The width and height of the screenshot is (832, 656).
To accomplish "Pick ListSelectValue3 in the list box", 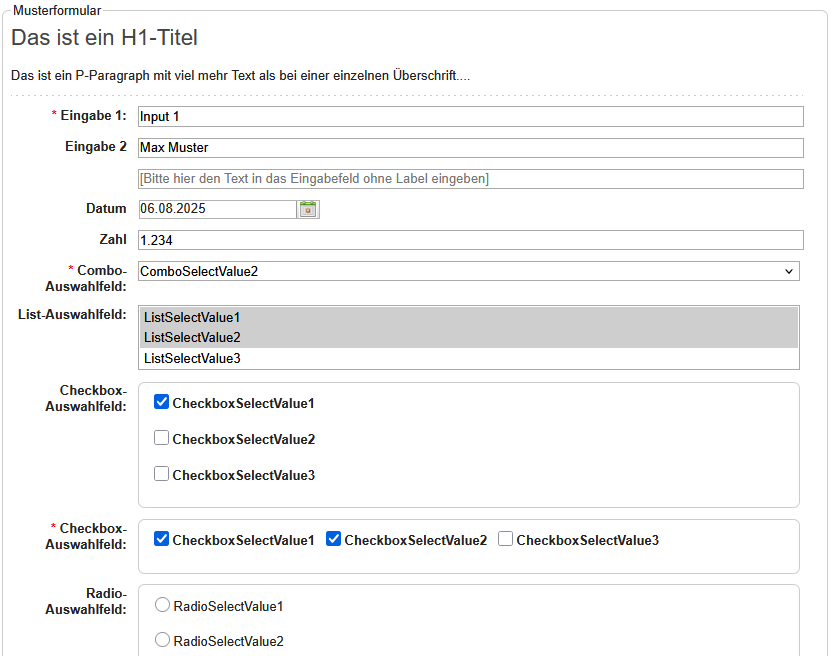I will click(x=468, y=358).
